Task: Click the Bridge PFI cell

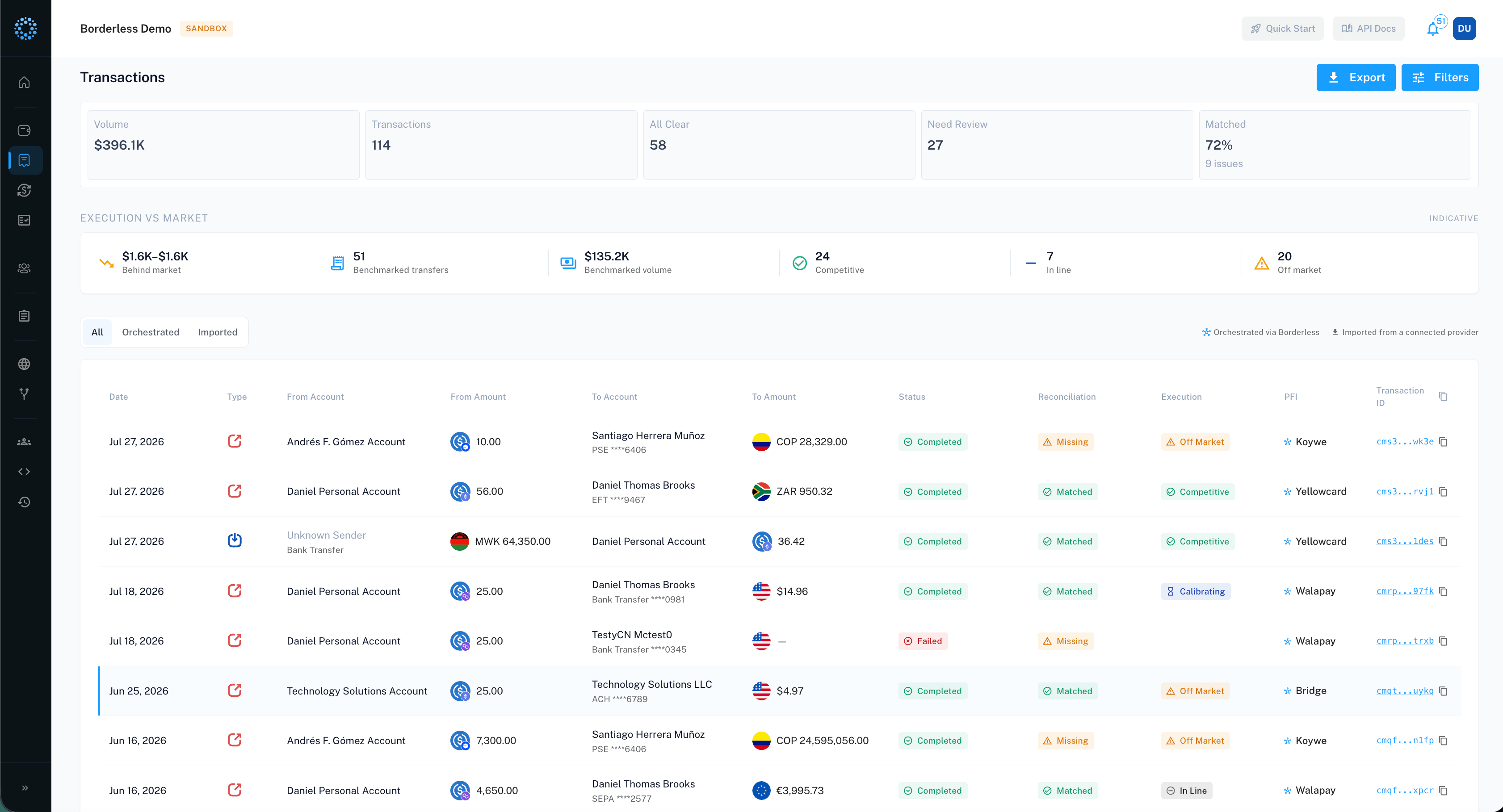Action: (1305, 691)
